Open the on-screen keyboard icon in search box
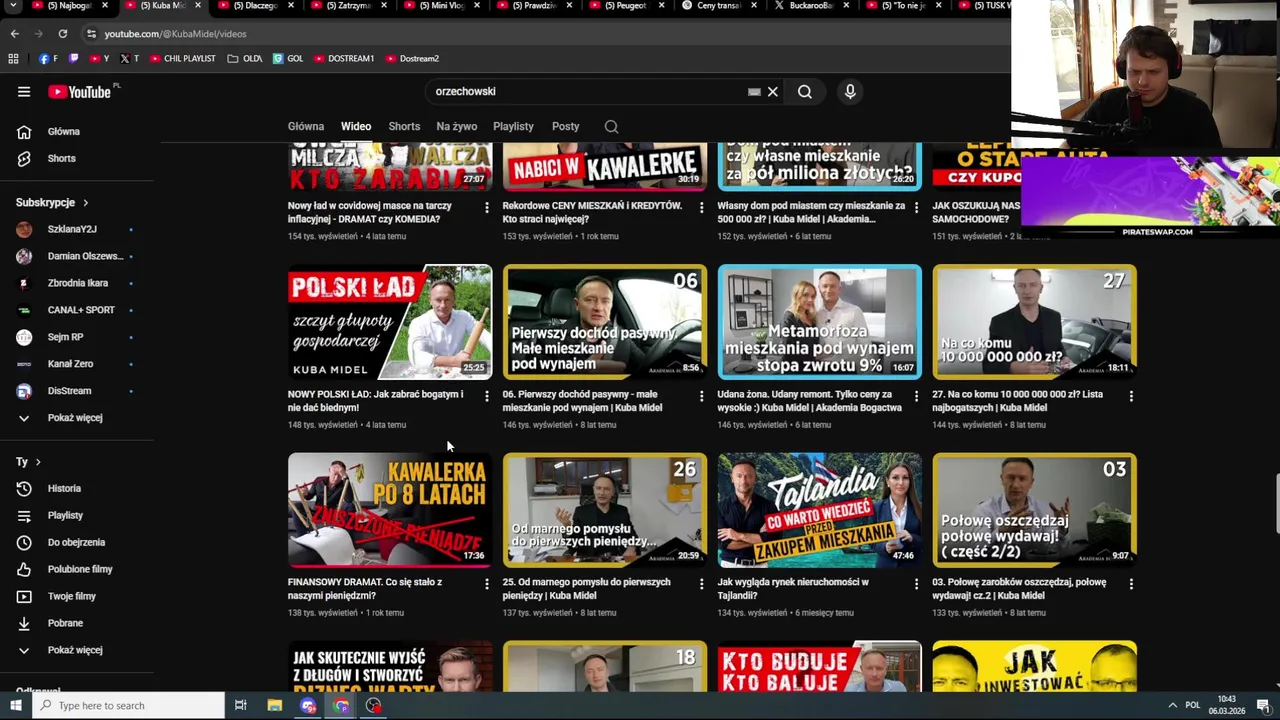Image resolution: width=1280 pixels, height=720 pixels. click(x=754, y=92)
